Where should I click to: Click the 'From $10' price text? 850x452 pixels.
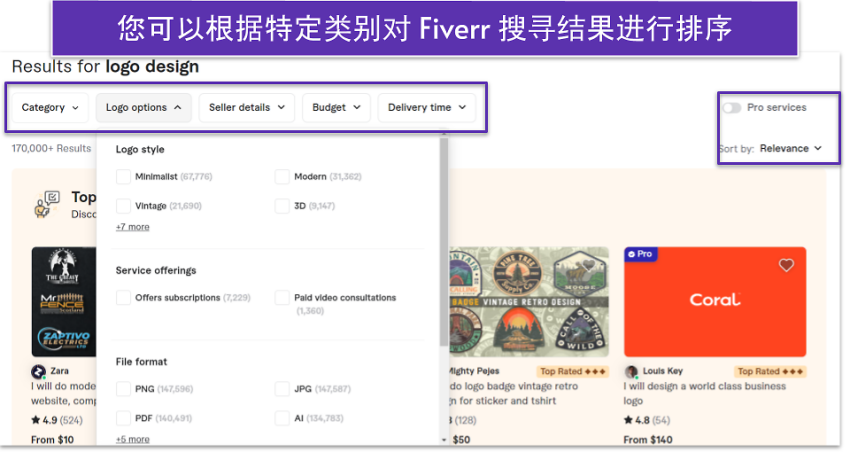coord(52,440)
